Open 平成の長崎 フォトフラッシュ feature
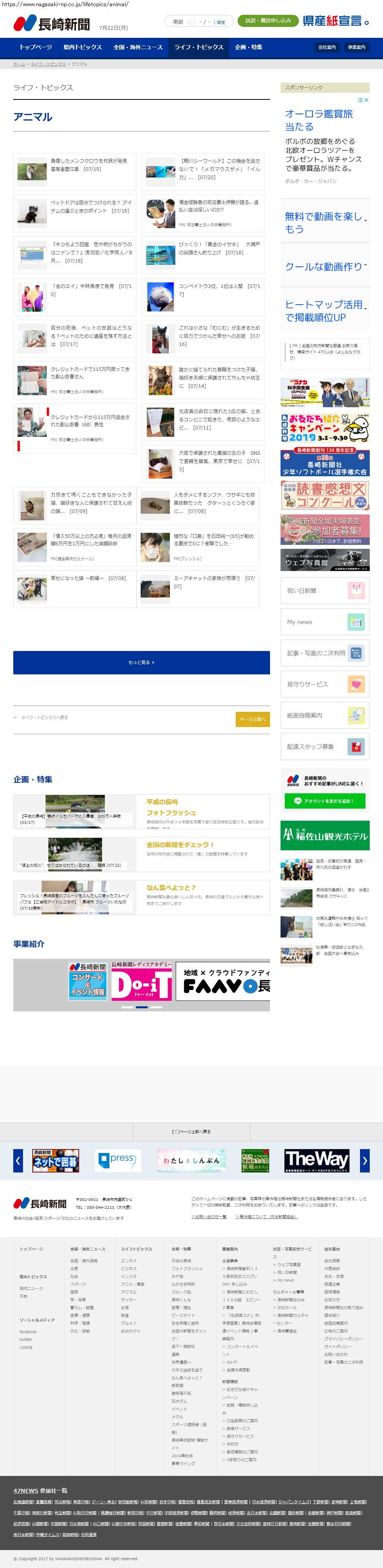 click(142, 811)
